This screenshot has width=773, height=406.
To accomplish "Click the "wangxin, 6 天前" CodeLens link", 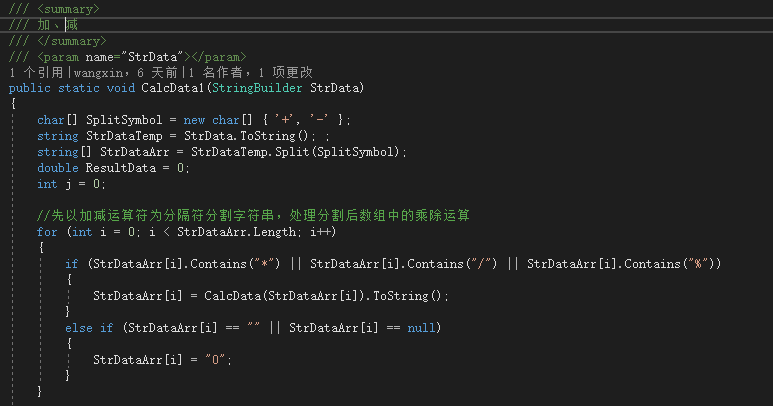I will (x=117, y=73).
